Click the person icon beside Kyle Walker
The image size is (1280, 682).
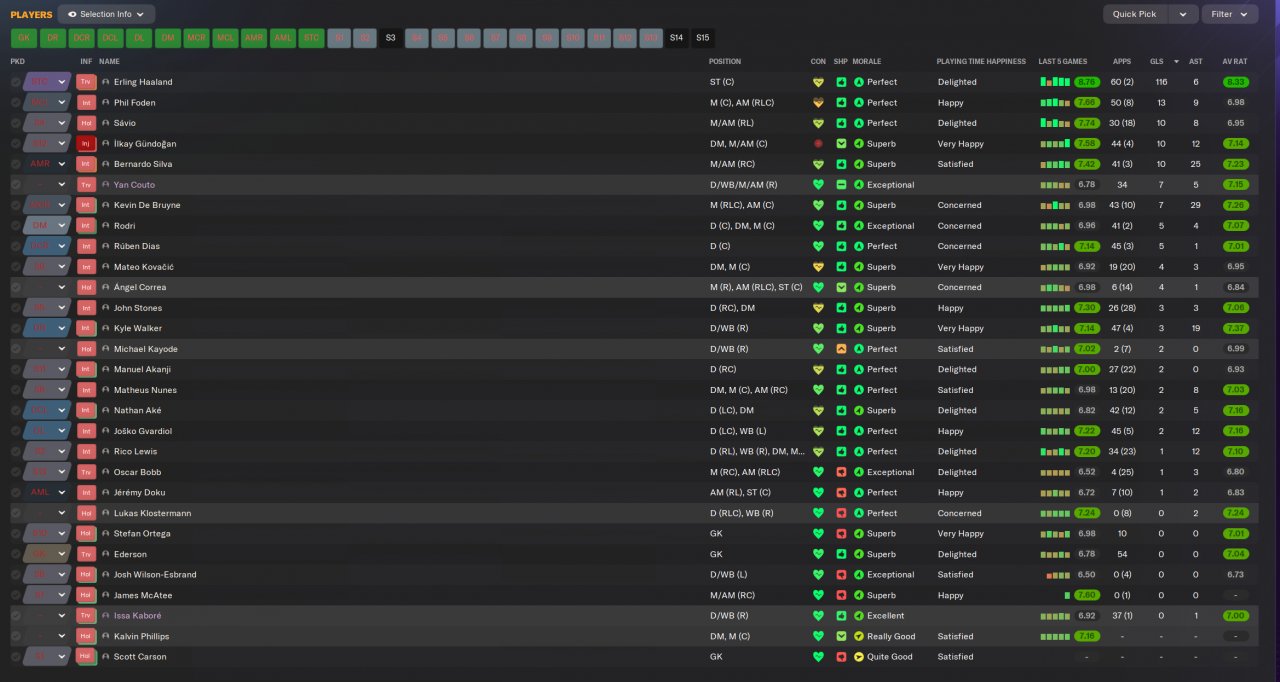105,328
